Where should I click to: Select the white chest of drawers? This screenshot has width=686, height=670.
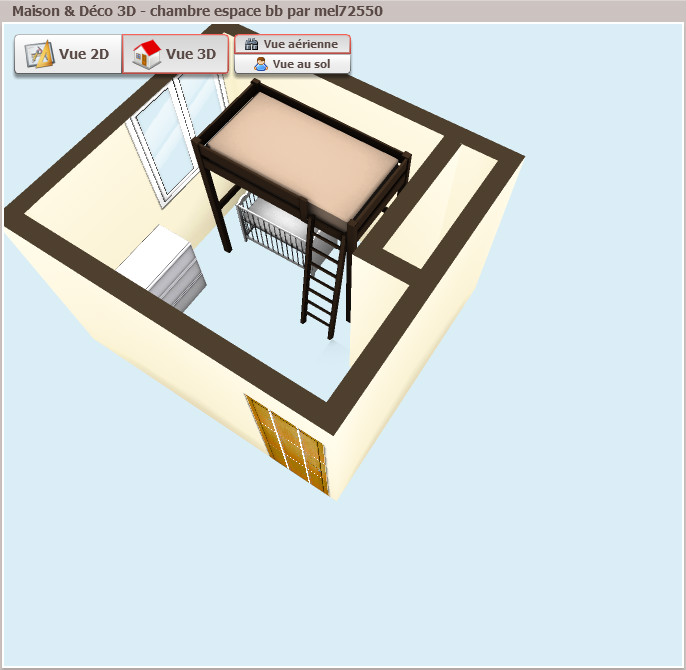pos(163,266)
